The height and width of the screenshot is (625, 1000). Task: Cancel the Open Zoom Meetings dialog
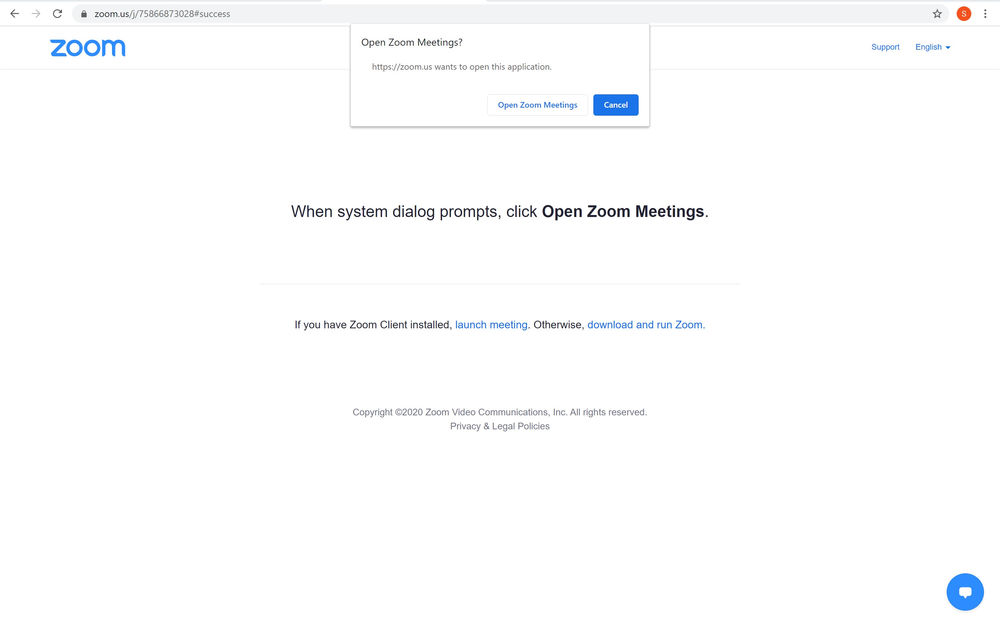615,104
